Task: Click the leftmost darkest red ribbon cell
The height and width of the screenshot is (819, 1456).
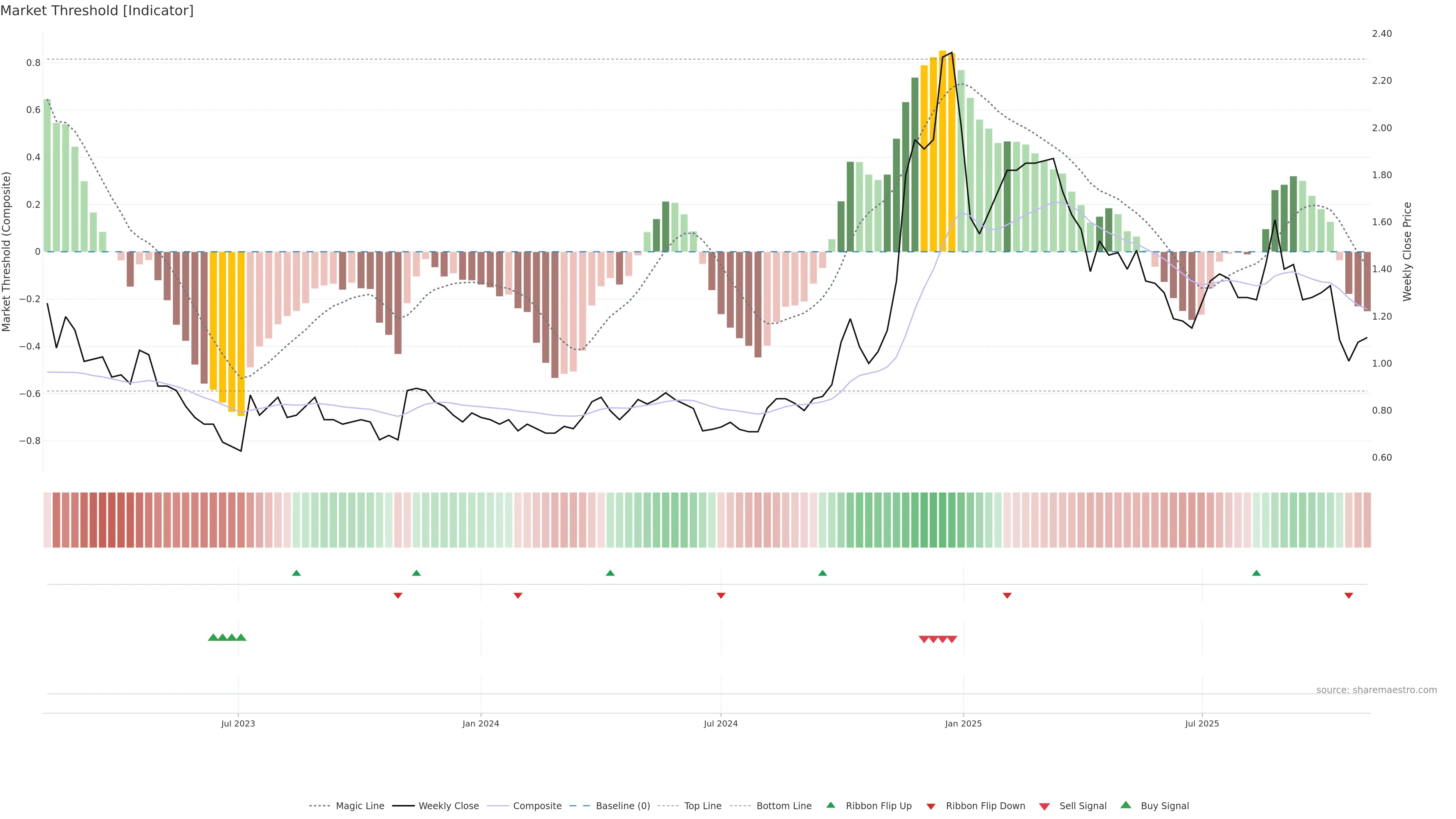Action: [103, 520]
